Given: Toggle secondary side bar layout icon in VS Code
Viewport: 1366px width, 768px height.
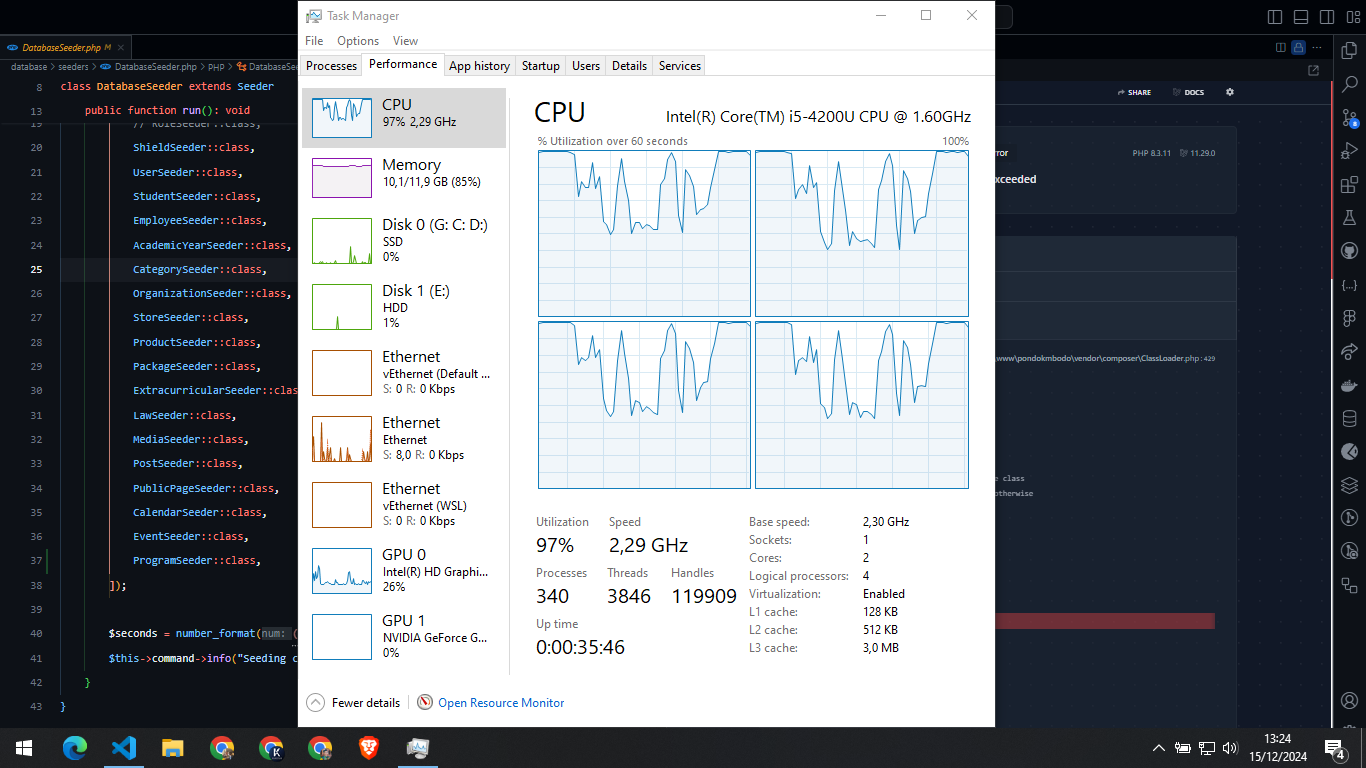Looking at the screenshot, I should tap(1326, 17).
